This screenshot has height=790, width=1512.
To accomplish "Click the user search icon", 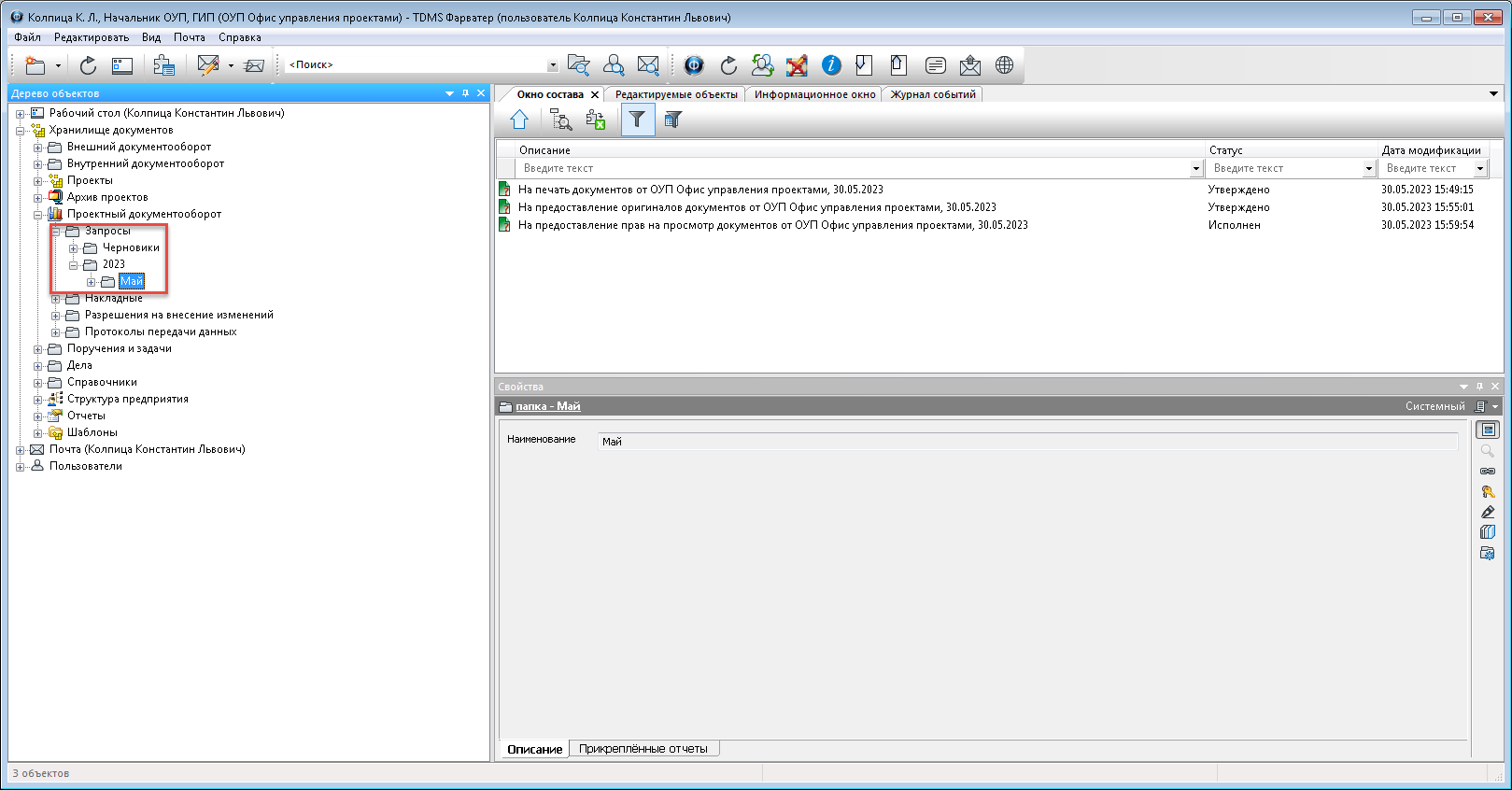I will tap(614, 65).
